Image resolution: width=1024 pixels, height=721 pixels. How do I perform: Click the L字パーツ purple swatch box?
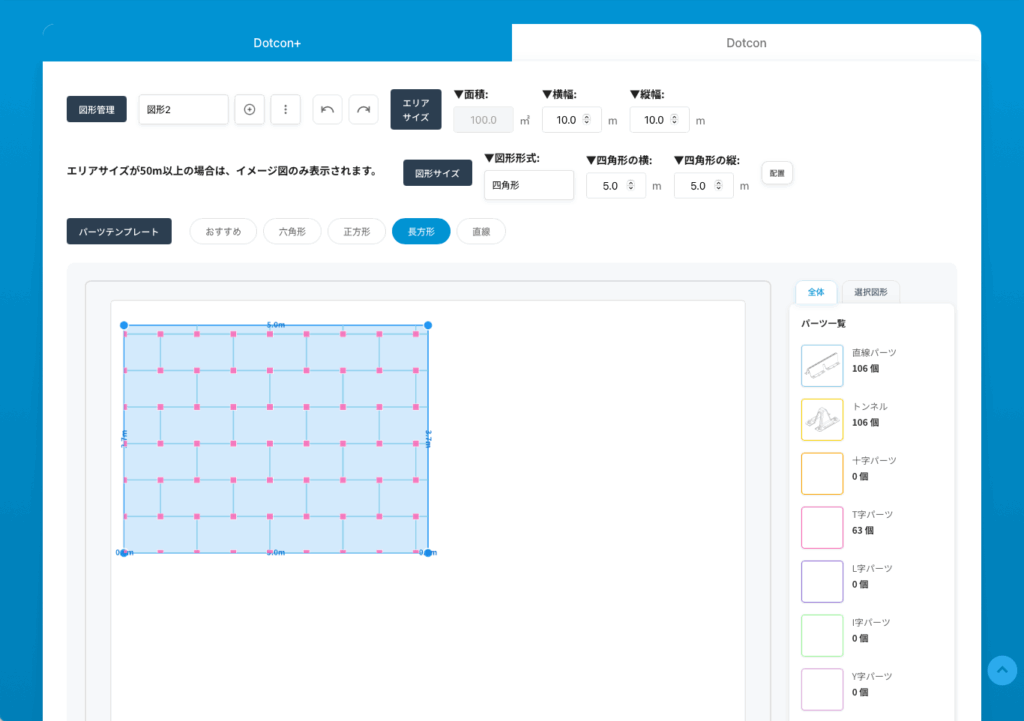click(822, 582)
